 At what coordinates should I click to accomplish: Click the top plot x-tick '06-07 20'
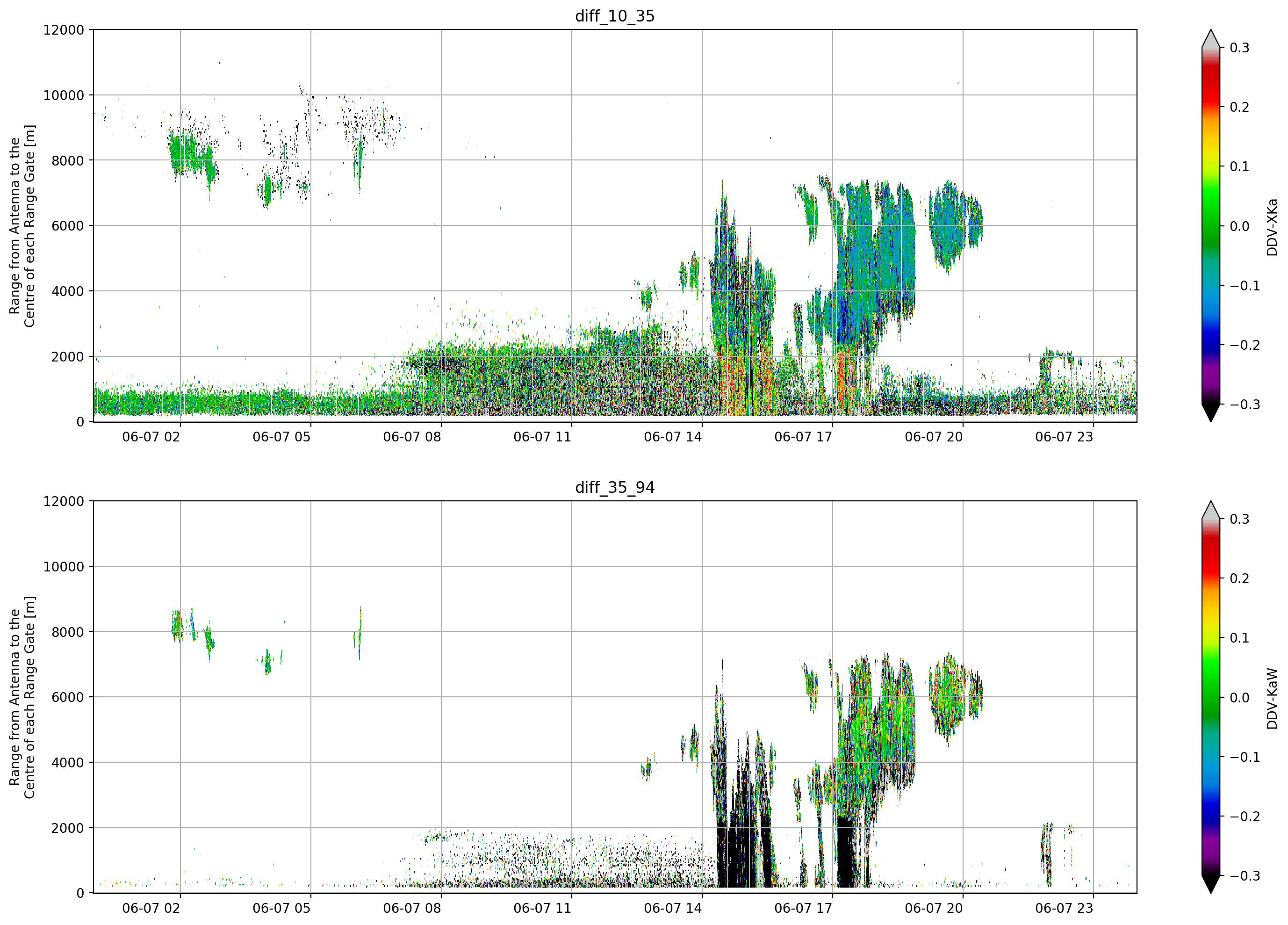(934, 437)
